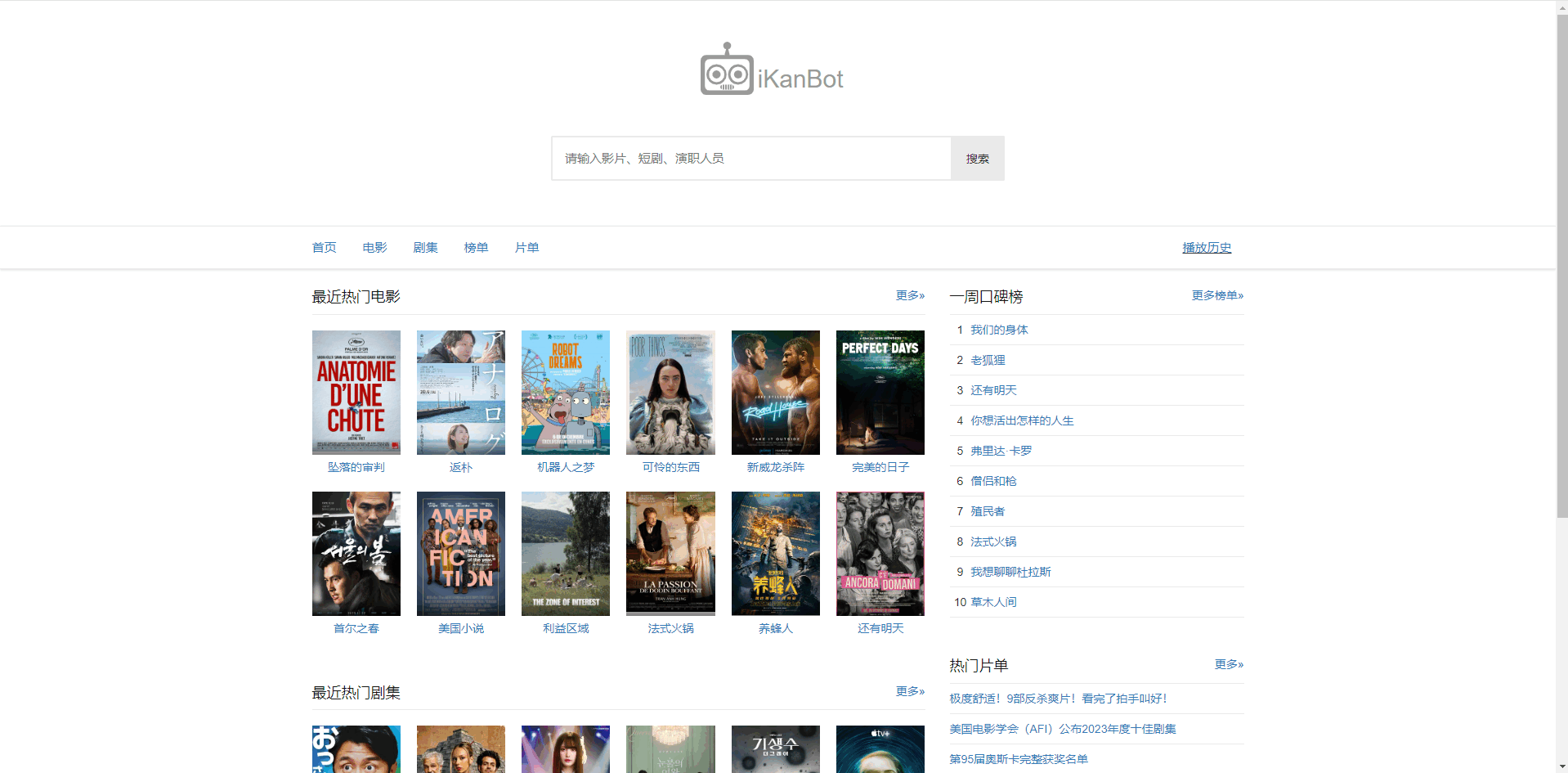Click the 利益区域 title link
The height and width of the screenshot is (773, 1568).
point(566,628)
